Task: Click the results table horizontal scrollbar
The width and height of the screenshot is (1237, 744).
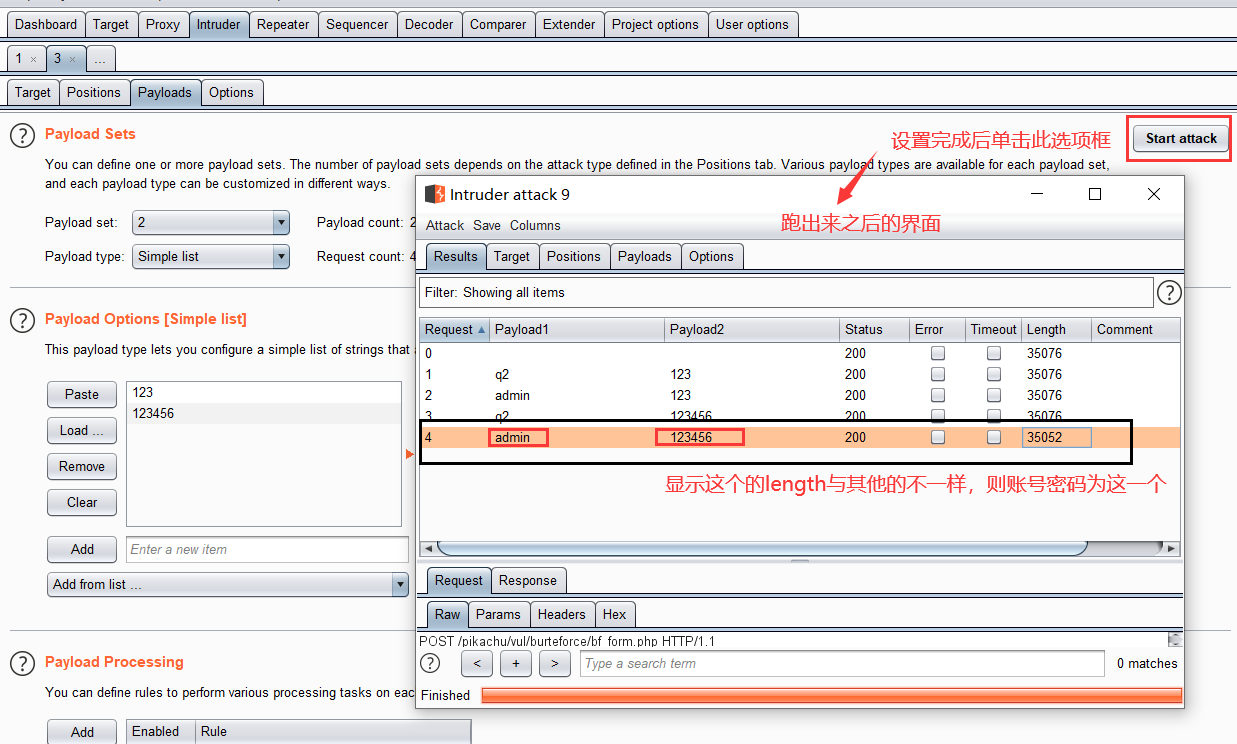Action: (762, 548)
